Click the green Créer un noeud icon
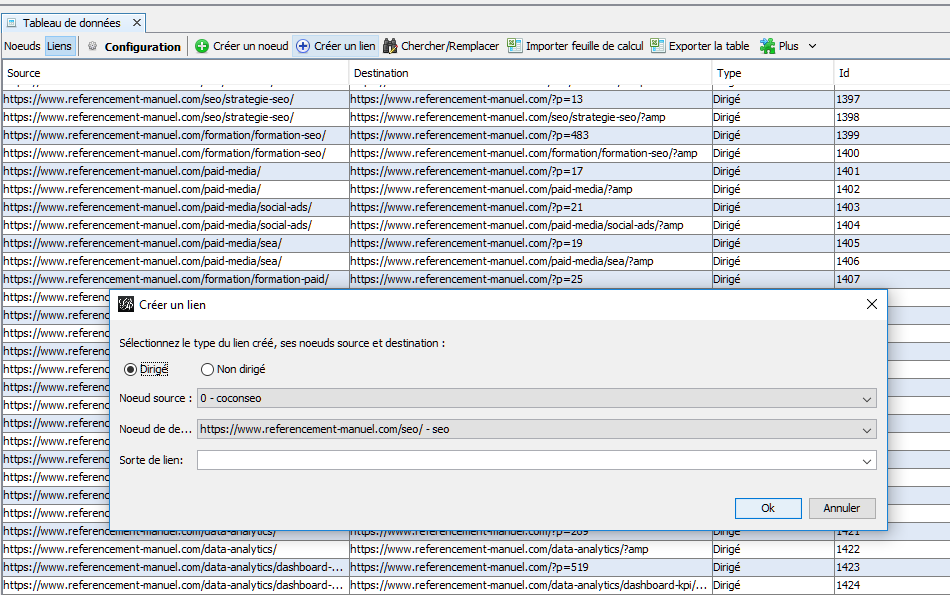The height and width of the screenshot is (595, 950). [x=202, y=46]
